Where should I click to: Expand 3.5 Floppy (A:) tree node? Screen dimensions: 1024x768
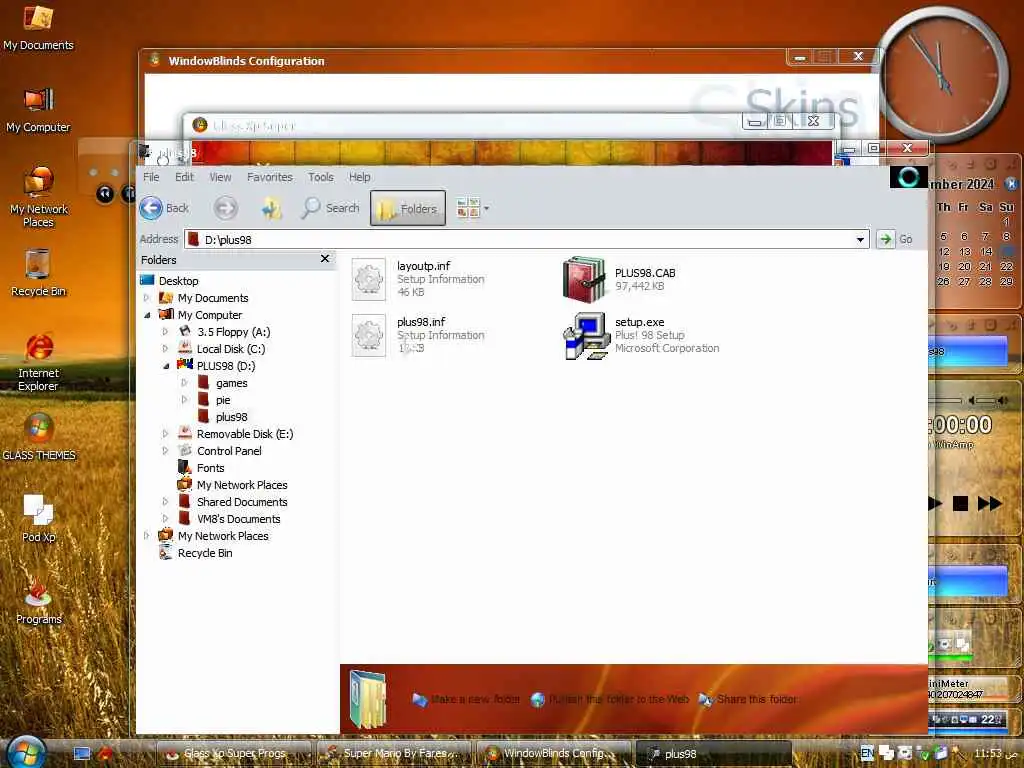click(165, 332)
